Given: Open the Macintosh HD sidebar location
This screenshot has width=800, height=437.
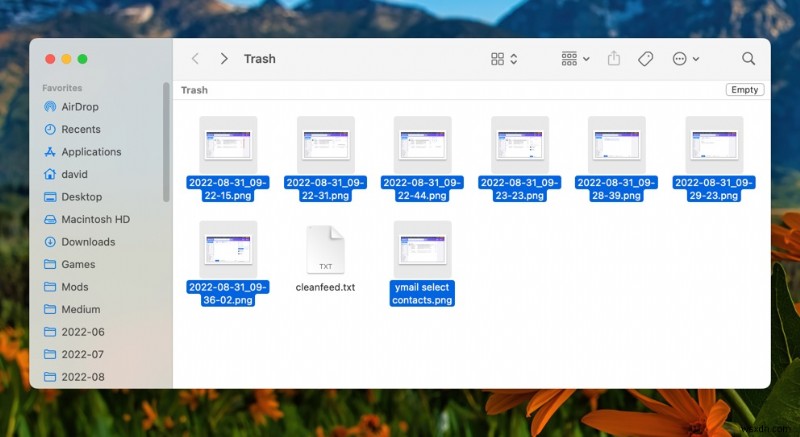Looking at the screenshot, I should coord(87,219).
